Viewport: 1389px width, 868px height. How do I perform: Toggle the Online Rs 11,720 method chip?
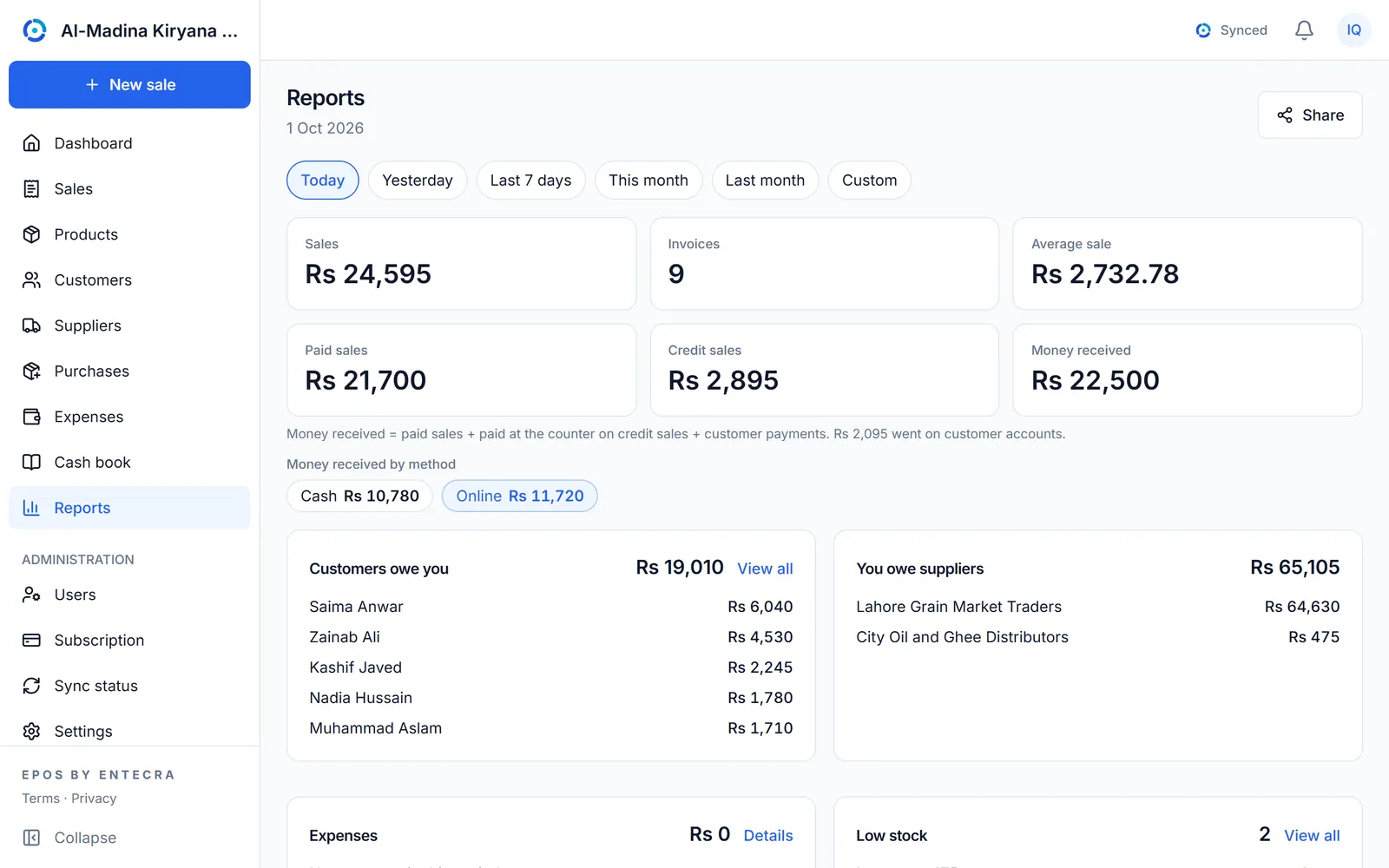tap(520, 496)
